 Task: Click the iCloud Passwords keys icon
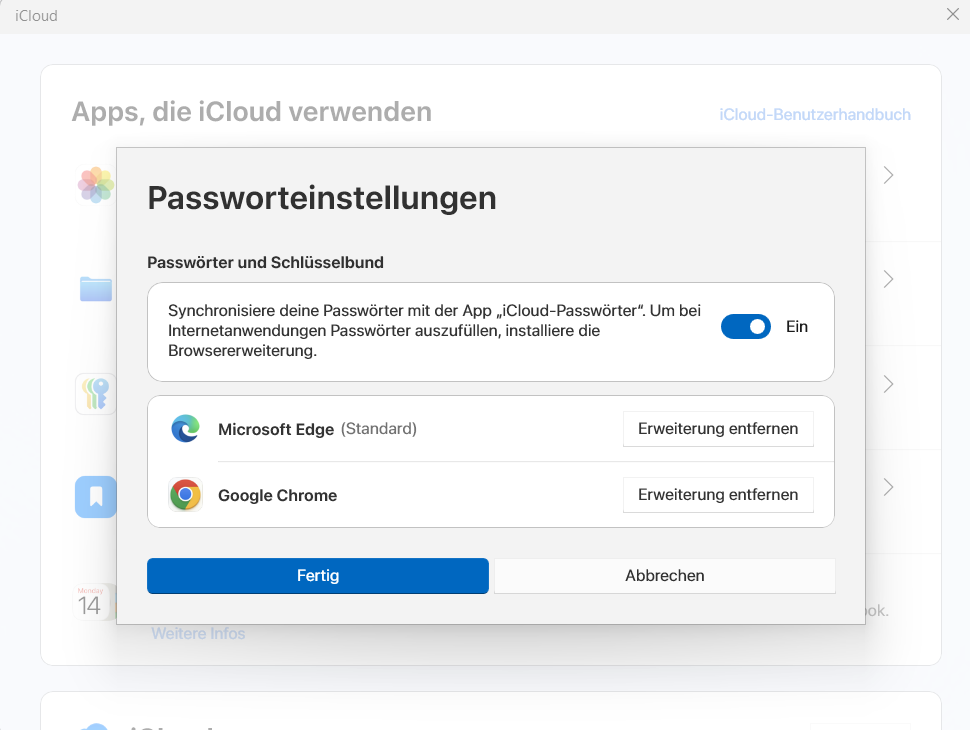pyautogui.click(x=96, y=394)
